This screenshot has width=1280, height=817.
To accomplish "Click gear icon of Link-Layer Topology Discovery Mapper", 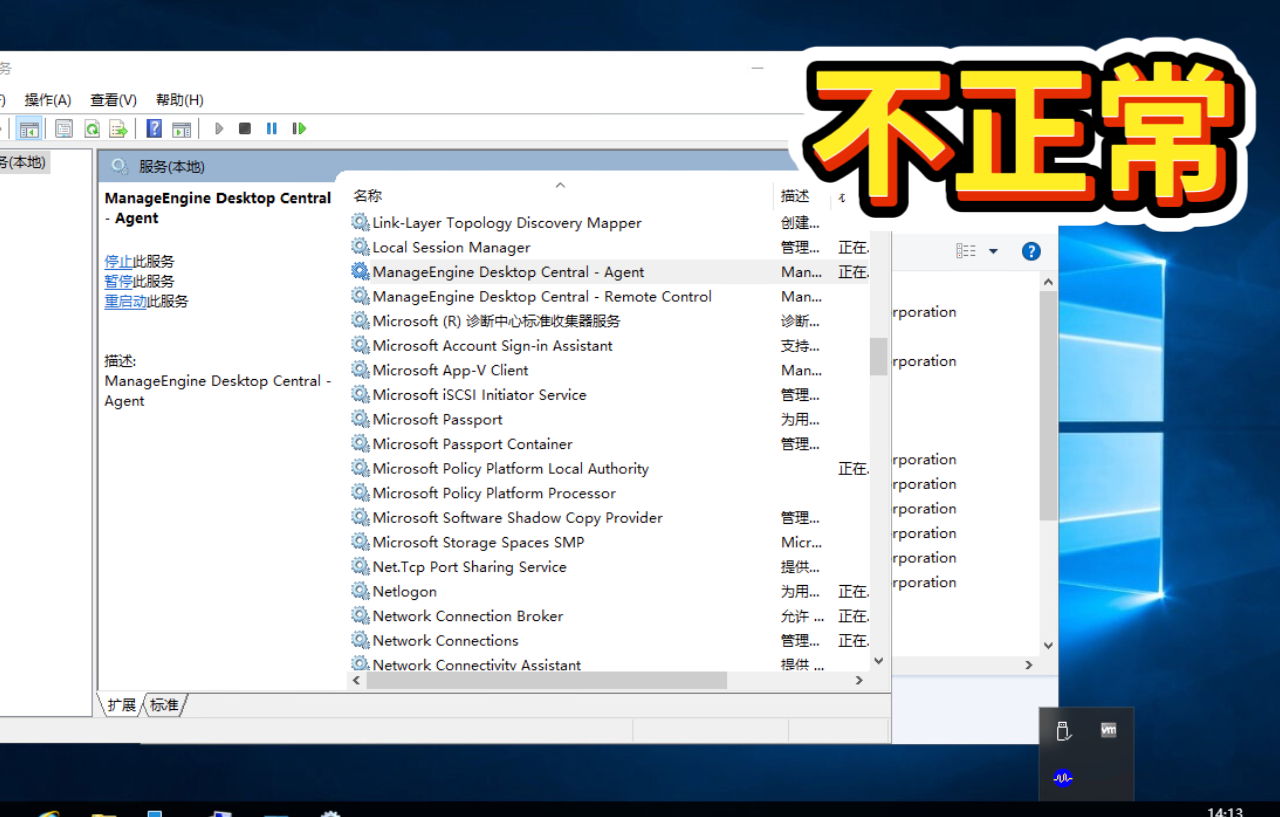I will pos(360,222).
